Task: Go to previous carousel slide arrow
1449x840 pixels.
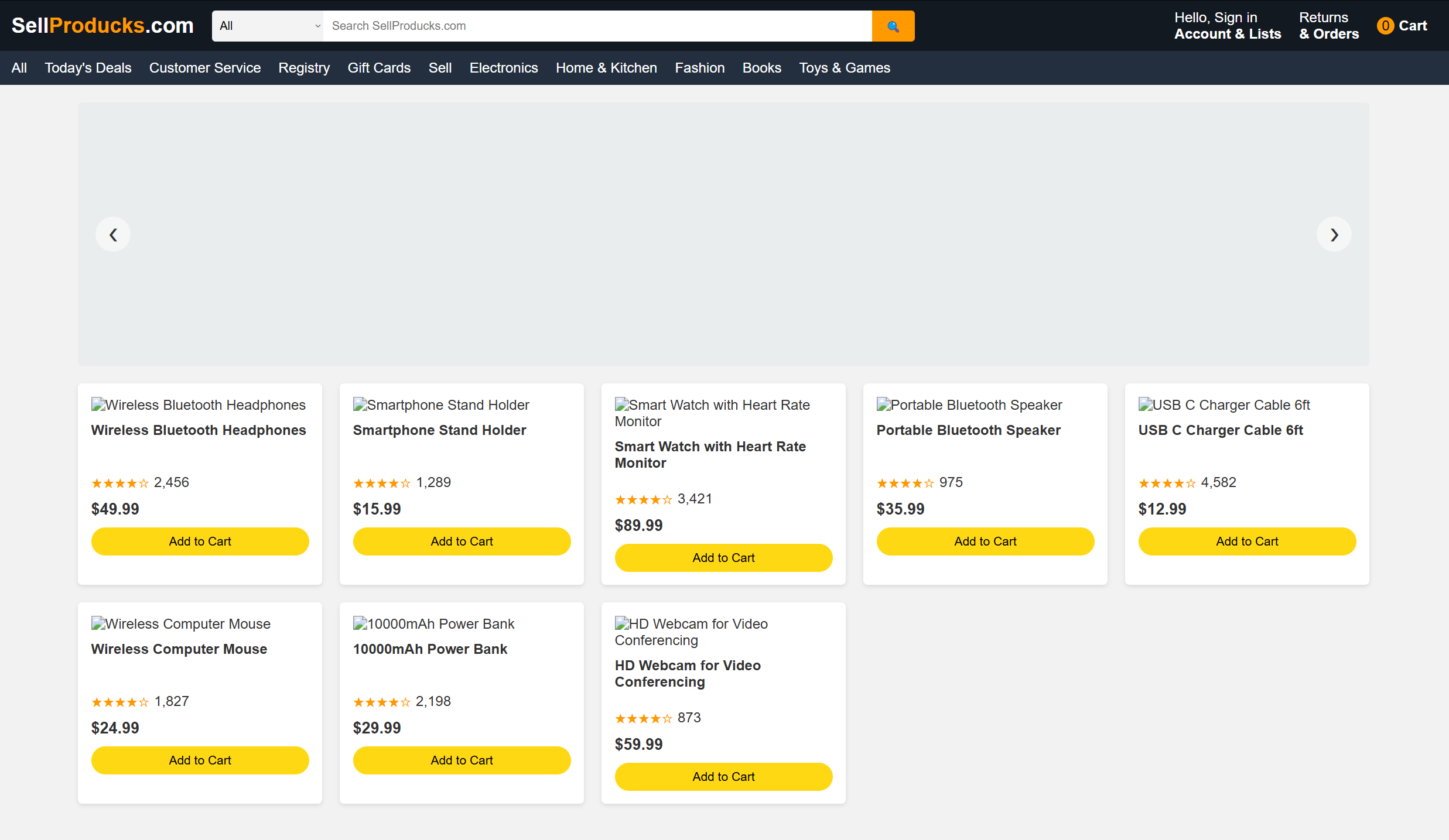Action: pyautogui.click(x=113, y=235)
